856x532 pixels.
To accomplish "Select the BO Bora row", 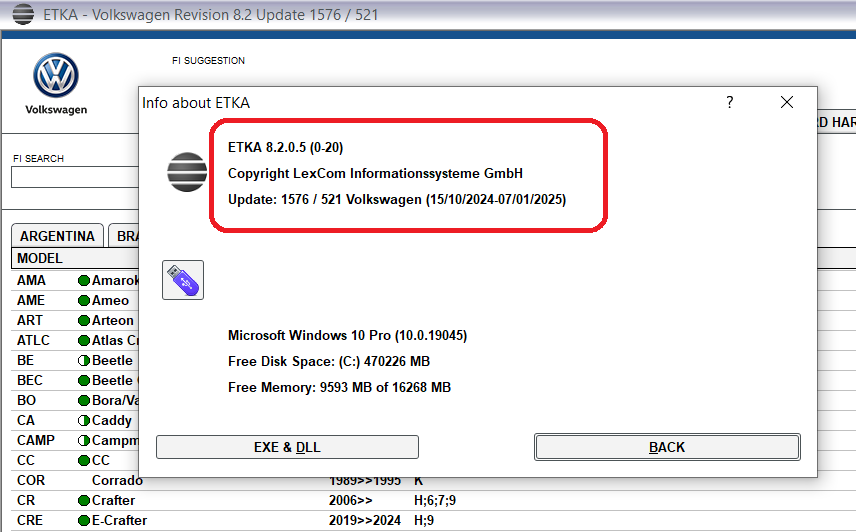I will [x=75, y=401].
